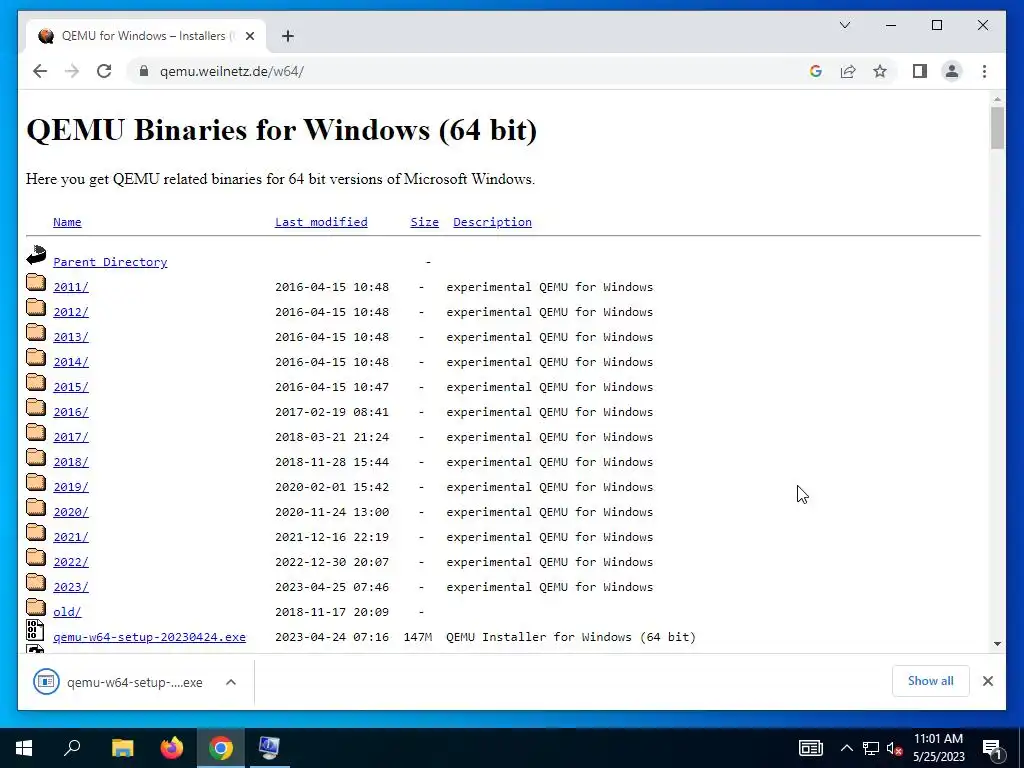
Task: View site security lock info
Action: click(x=144, y=71)
